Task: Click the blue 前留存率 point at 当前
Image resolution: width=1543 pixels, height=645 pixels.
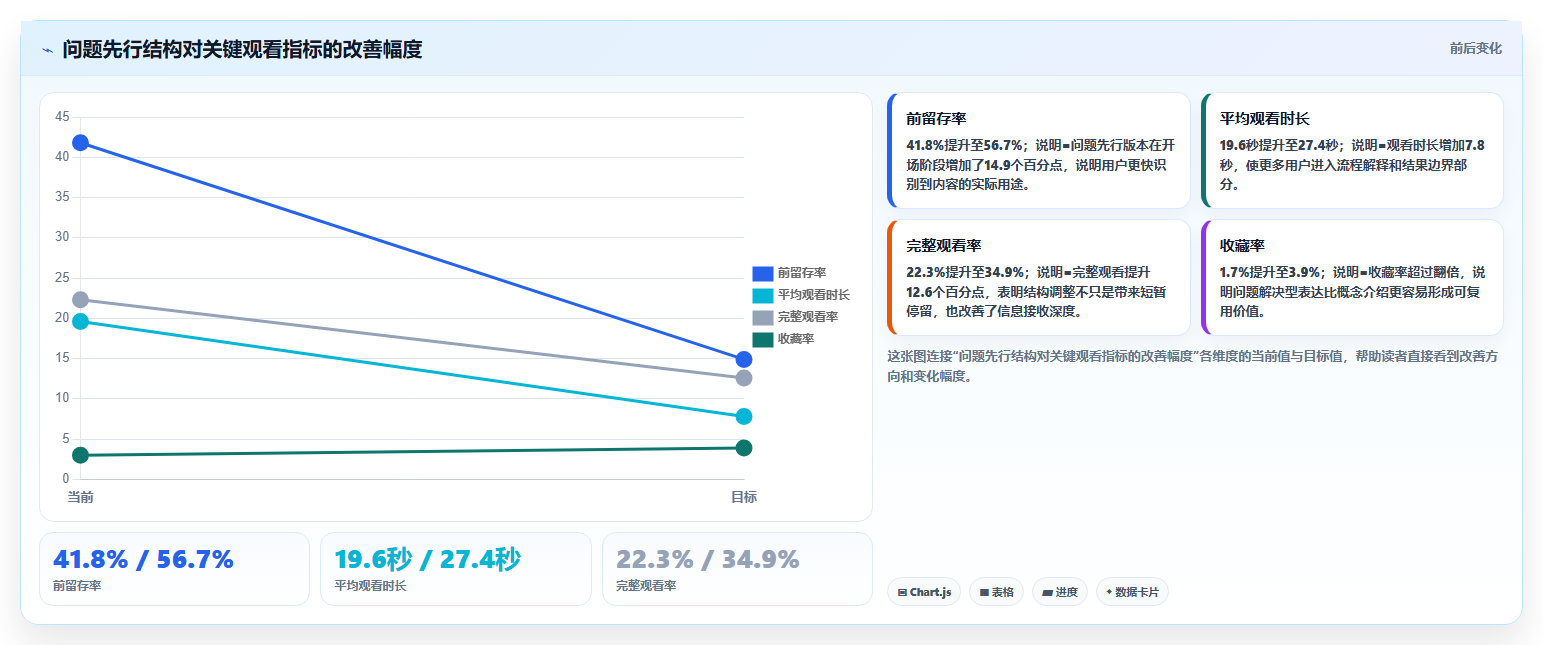Action: click(80, 143)
